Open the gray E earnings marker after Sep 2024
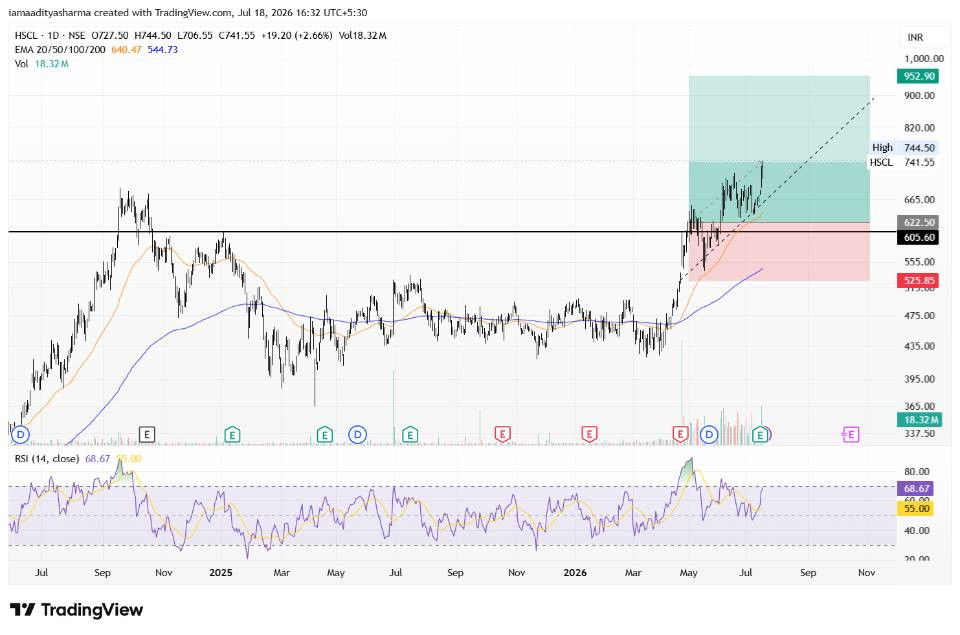 click(x=147, y=435)
